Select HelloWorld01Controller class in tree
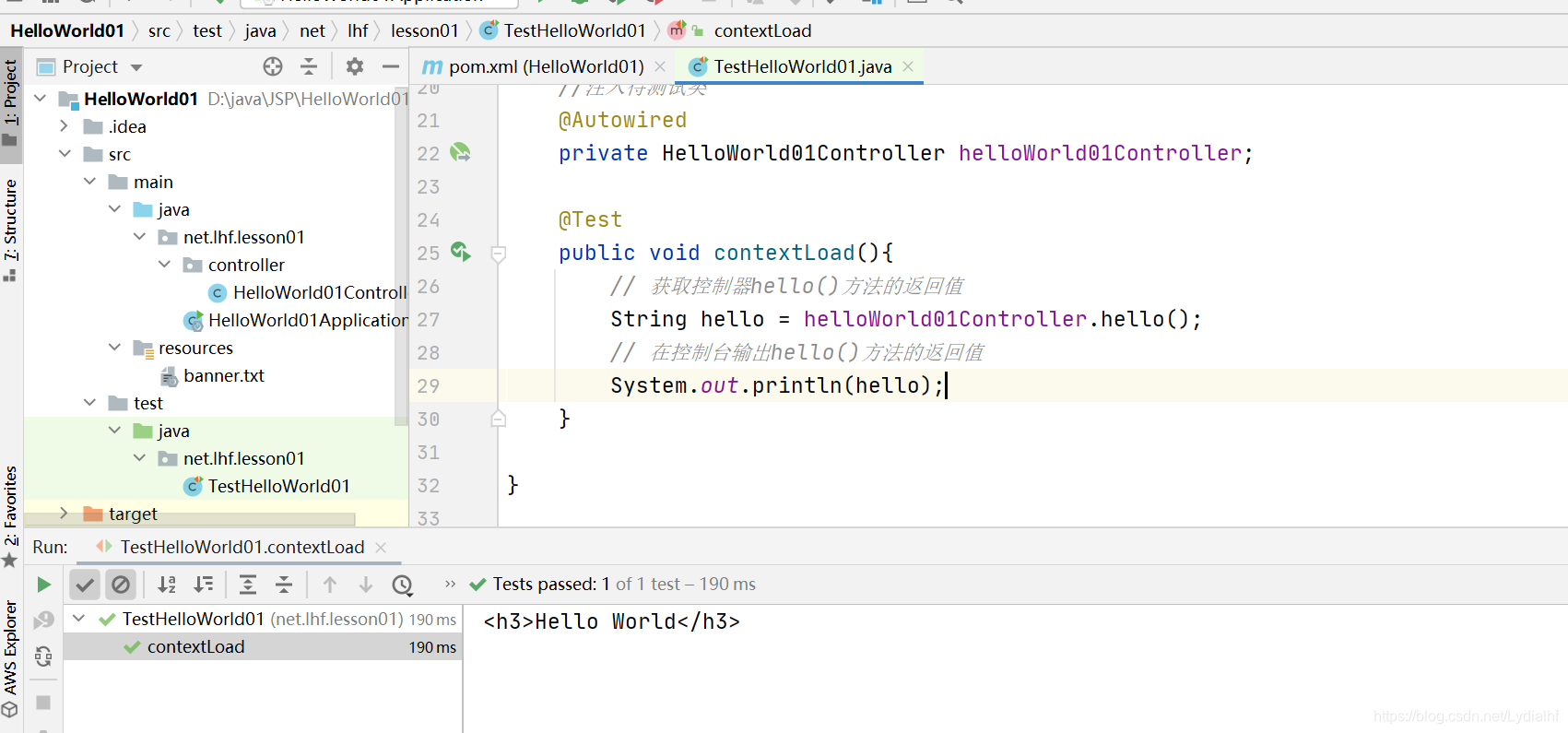Viewport: 1568px width, 733px height. tap(308, 292)
